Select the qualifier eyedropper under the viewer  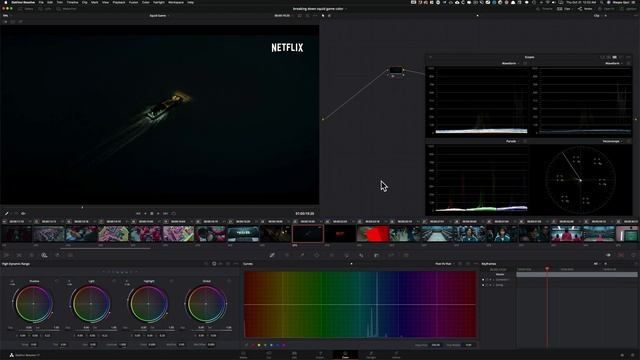[x=7, y=213]
